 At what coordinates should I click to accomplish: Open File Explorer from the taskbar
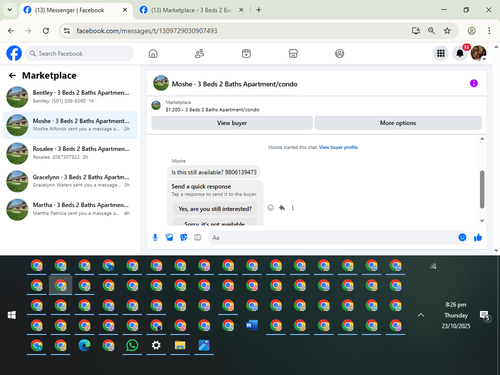coord(180,345)
